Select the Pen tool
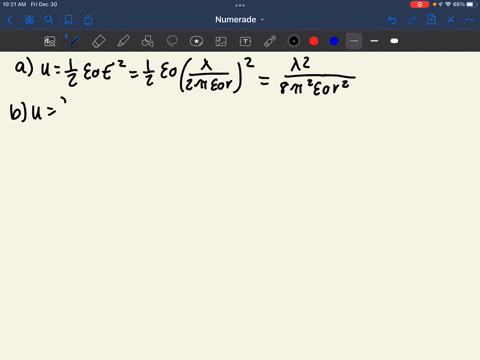 73,41
